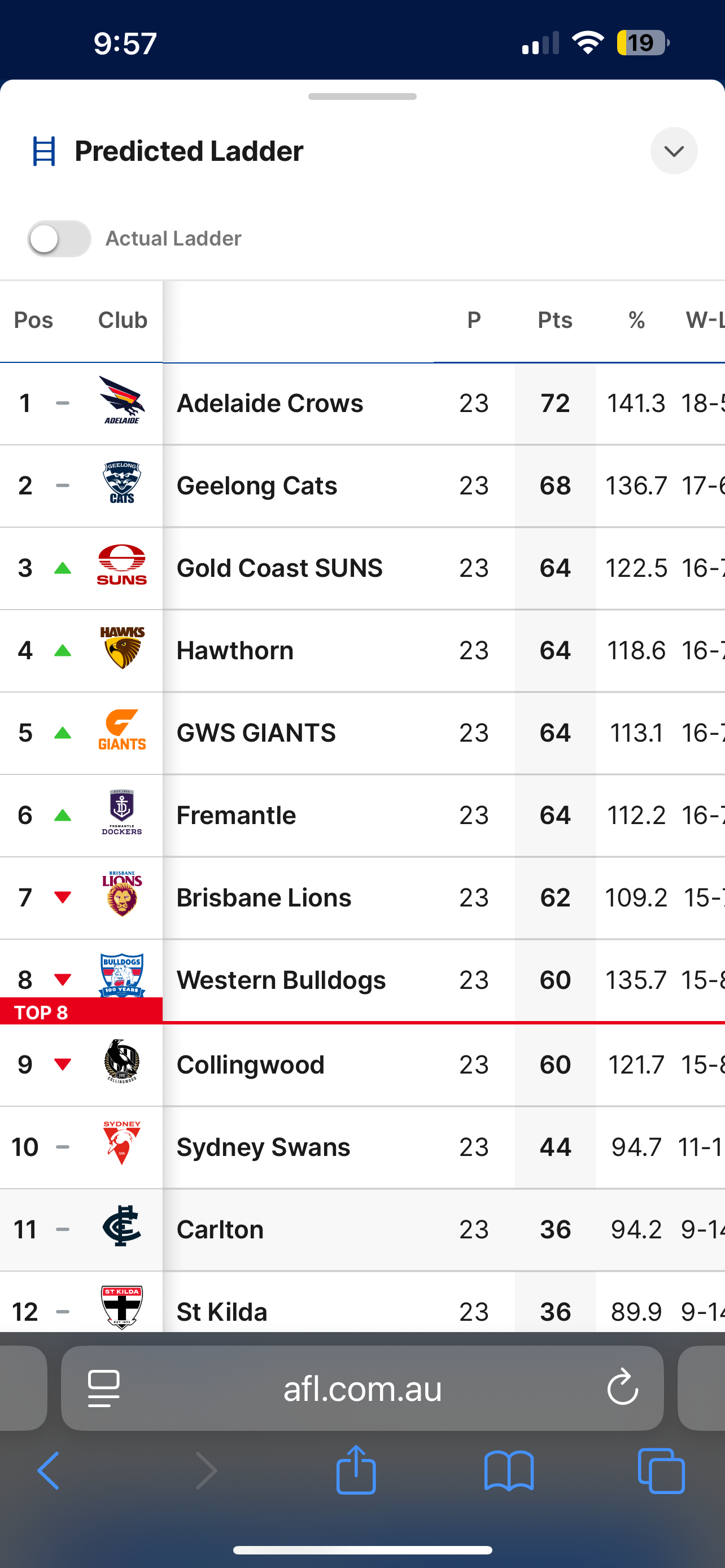
Task: Open Safari share sheet icon
Action: click(x=356, y=1470)
